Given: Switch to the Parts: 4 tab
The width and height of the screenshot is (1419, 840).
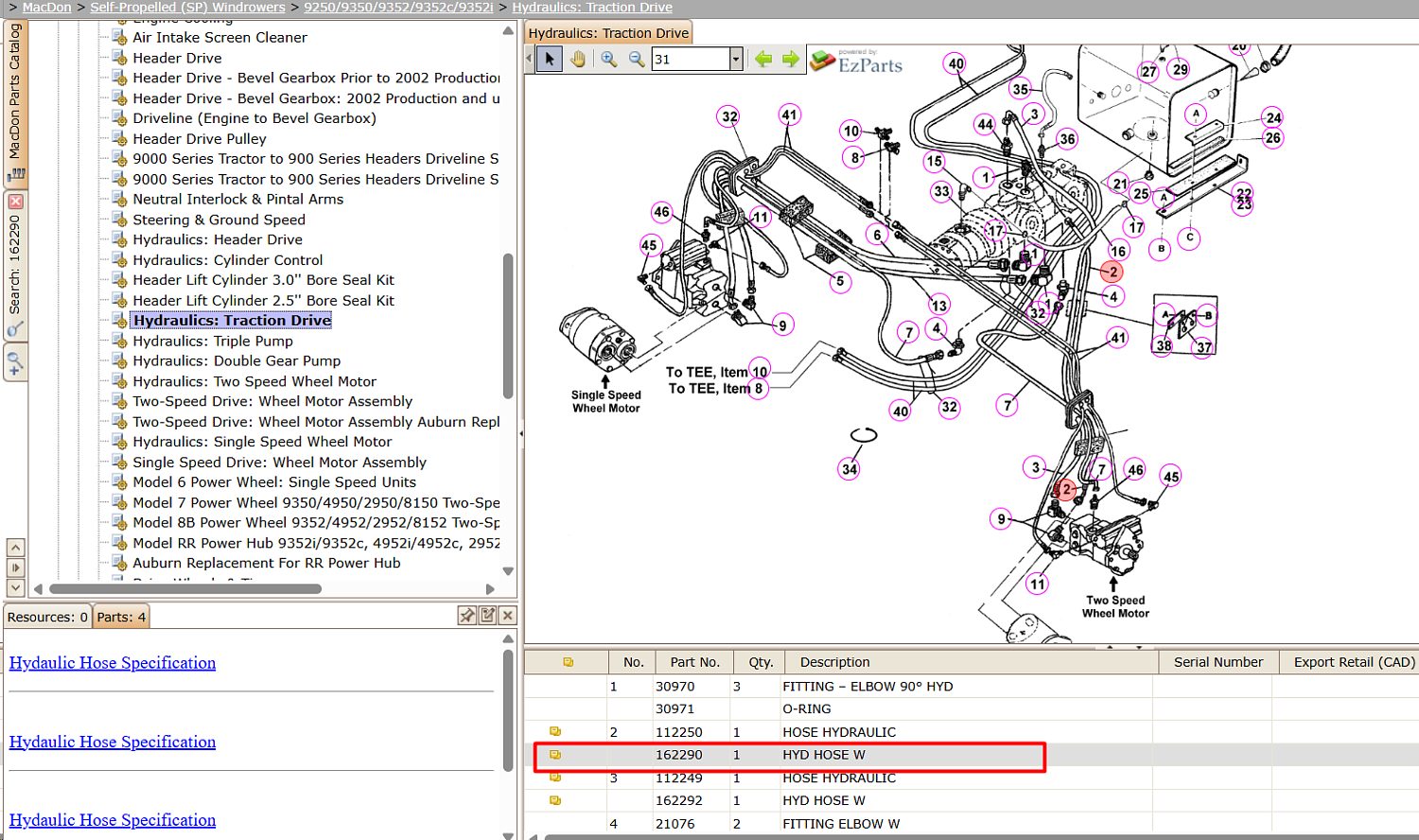Looking at the screenshot, I should coord(121,617).
